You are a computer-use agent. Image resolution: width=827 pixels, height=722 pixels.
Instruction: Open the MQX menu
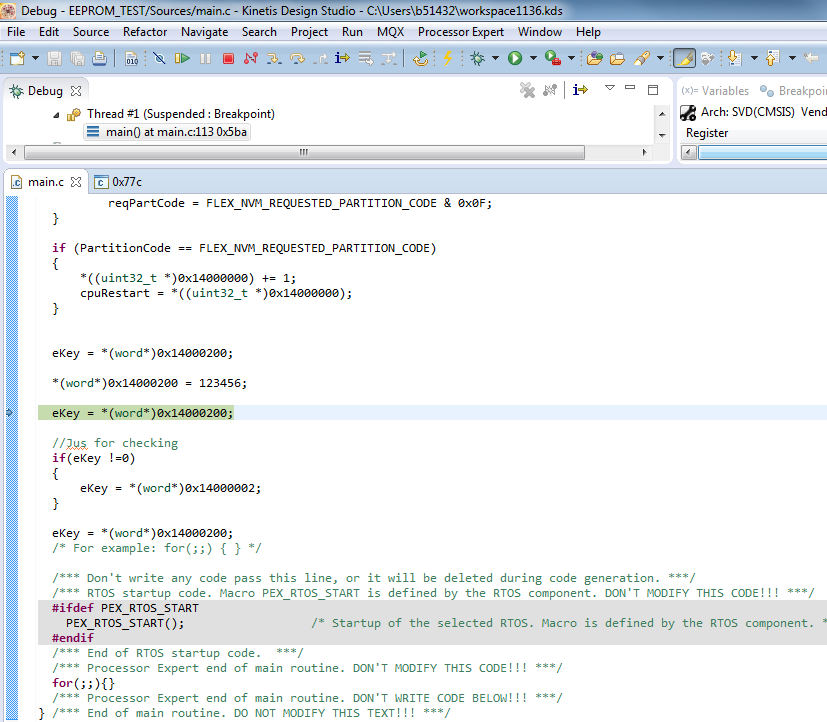pos(390,32)
